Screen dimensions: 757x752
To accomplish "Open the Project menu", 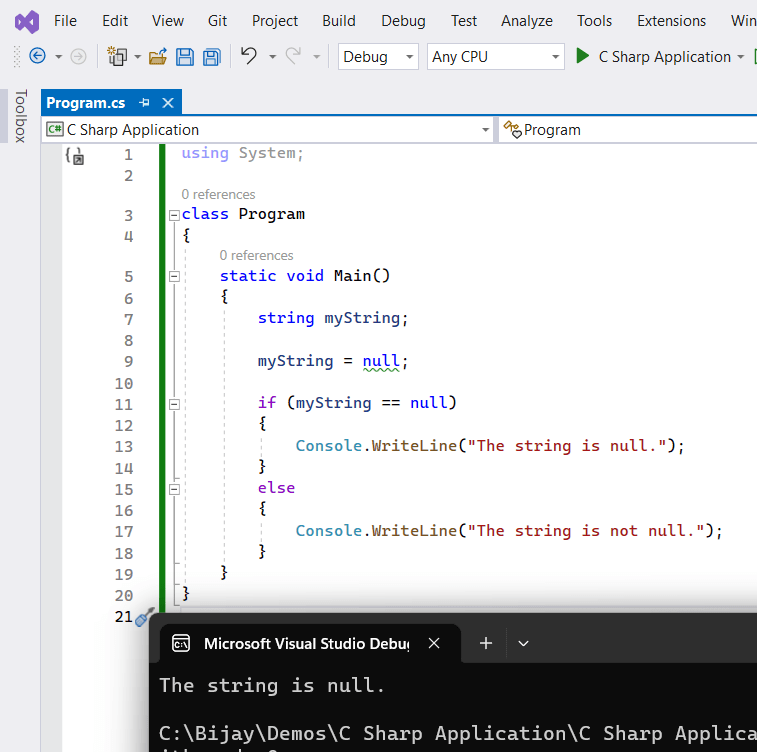I will 275,21.
